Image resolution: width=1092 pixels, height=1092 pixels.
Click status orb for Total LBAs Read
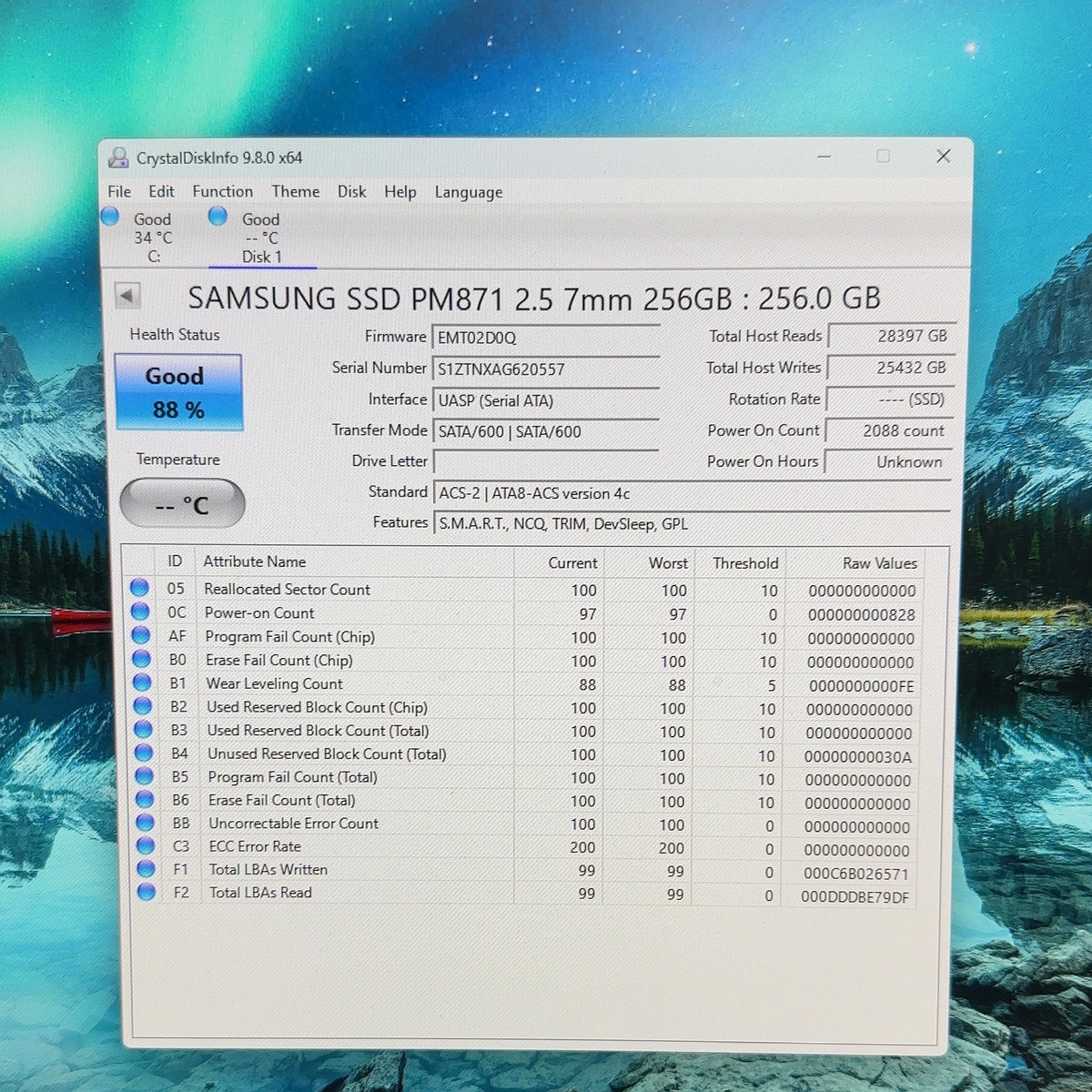[x=147, y=892]
